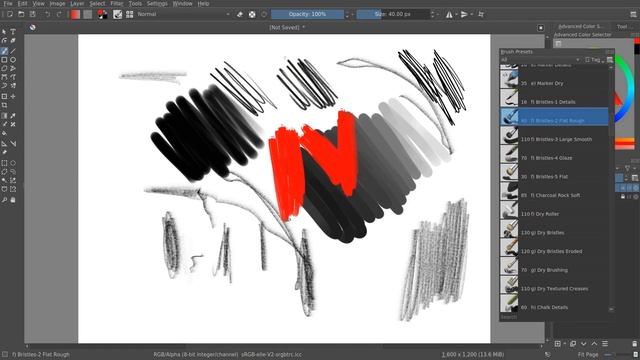This screenshot has width=640, height=360.
Task: Choose the 'f) Charcoal Rock Soft' brush preset
Action: pyautogui.click(x=554, y=192)
